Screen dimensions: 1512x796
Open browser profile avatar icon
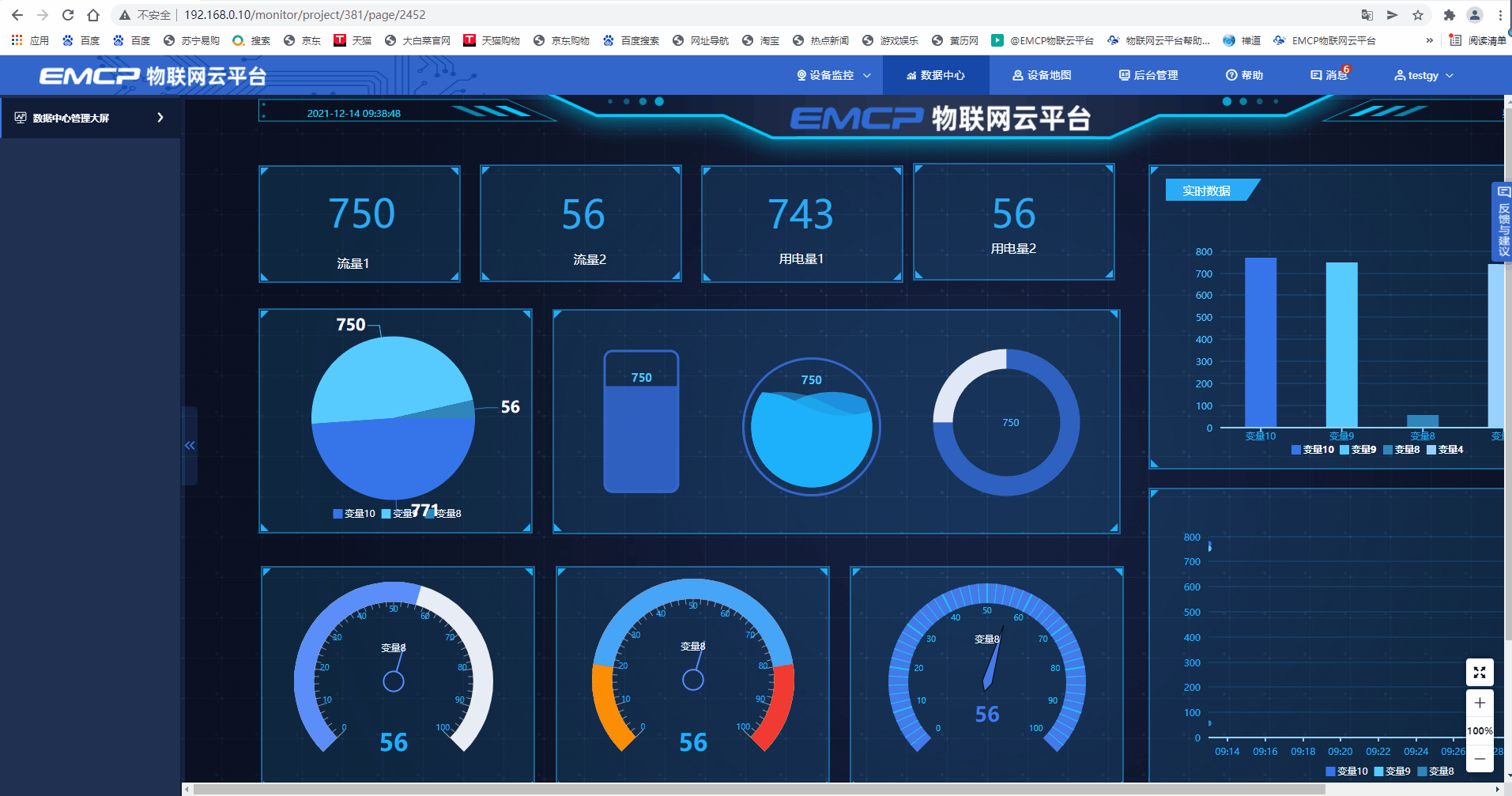[1475, 15]
